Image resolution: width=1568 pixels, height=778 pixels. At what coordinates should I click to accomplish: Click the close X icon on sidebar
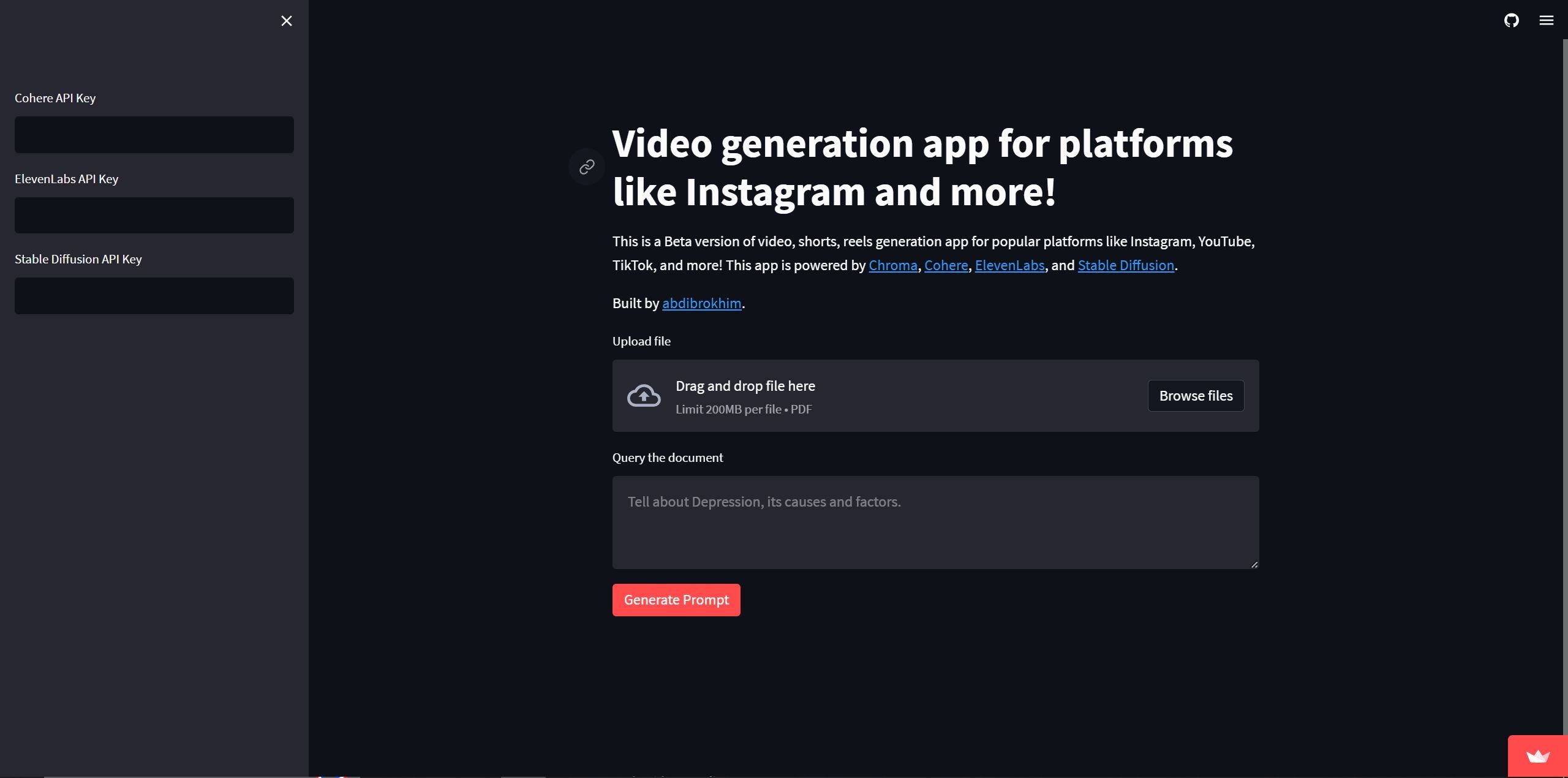tap(287, 20)
